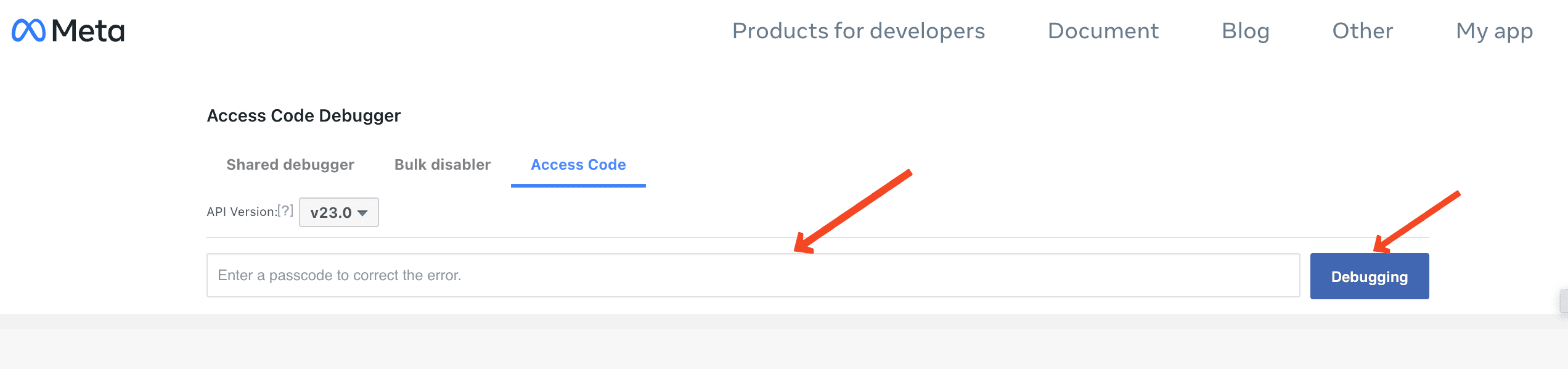This screenshot has height=369, width=1568.
Task: Click the red arrow pointing to Debugging button
Action: 1416,222
